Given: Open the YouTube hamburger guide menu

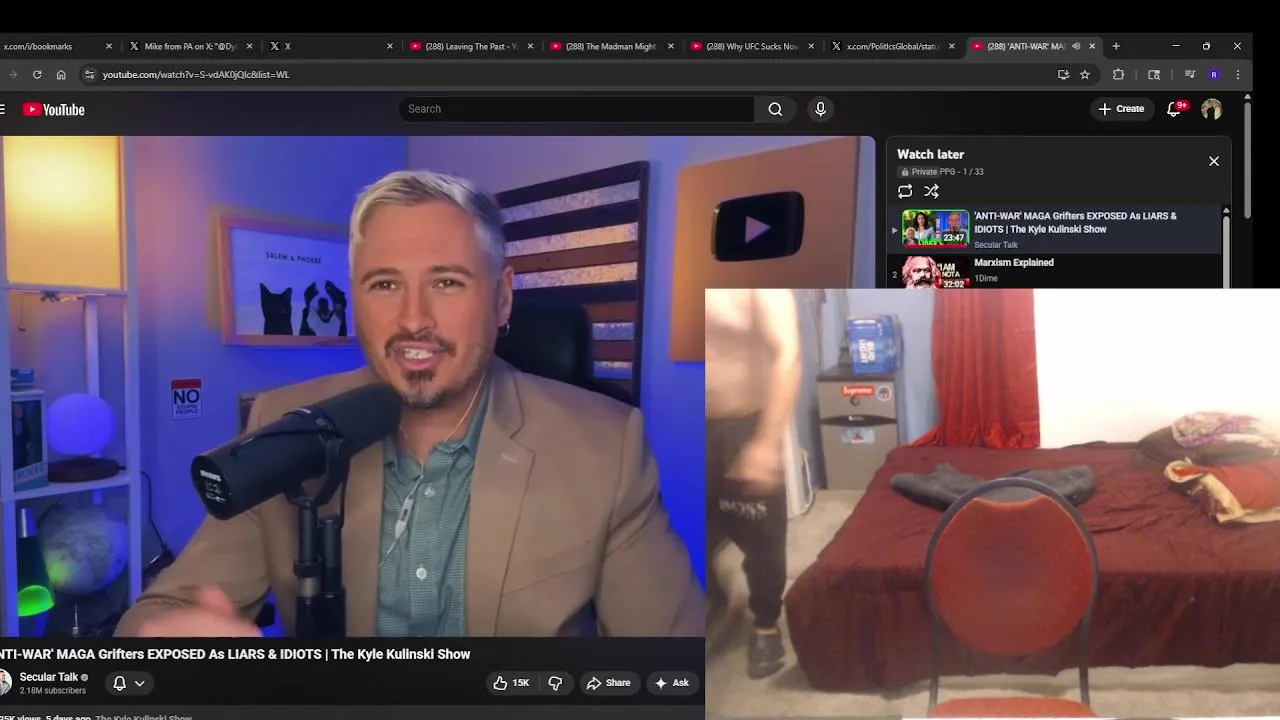Looking at the screenshot, I should point(3,109).
